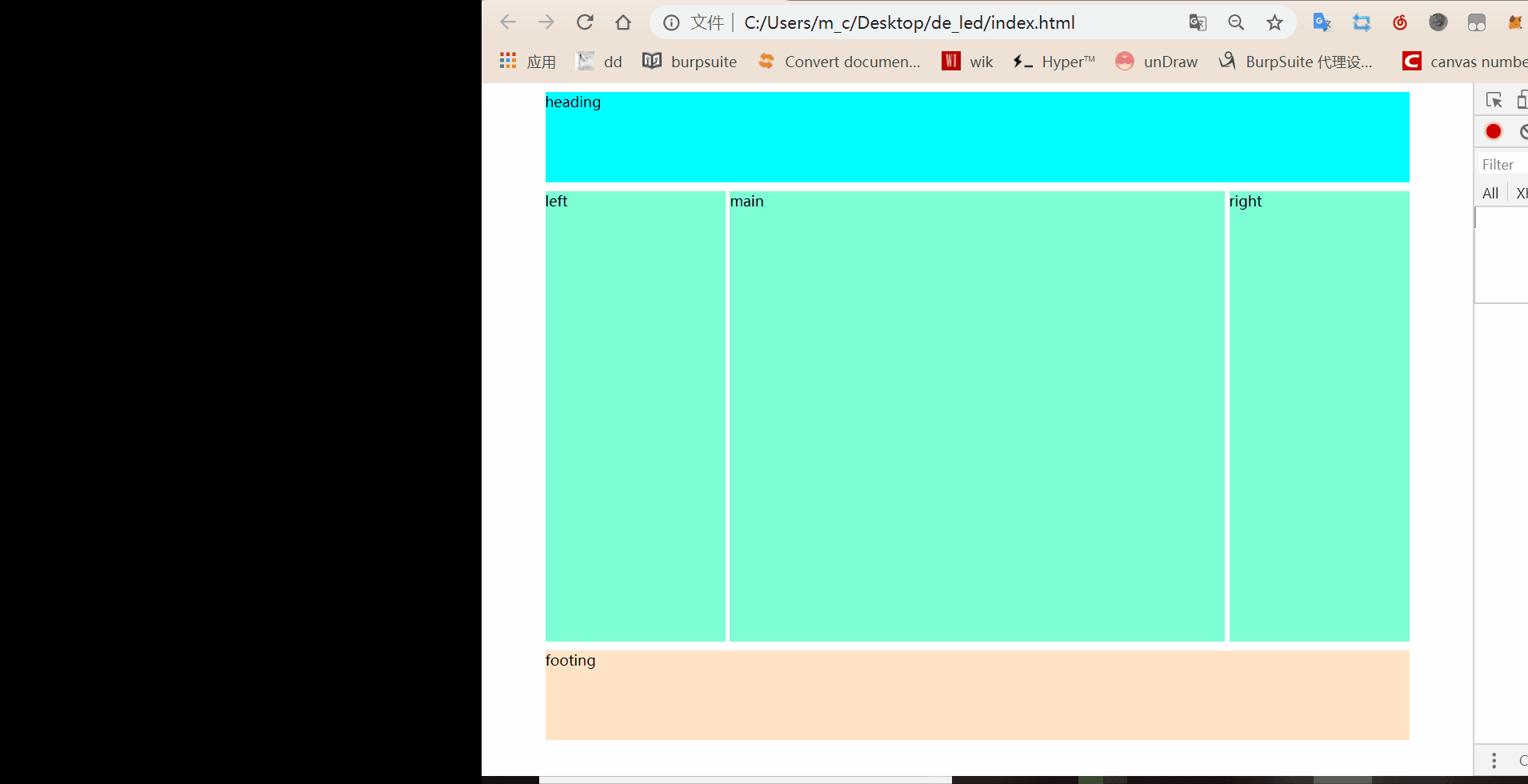This screenshot has width=1528, height=784.
Task: Reload the index.html page
Action: pos(585,22)
